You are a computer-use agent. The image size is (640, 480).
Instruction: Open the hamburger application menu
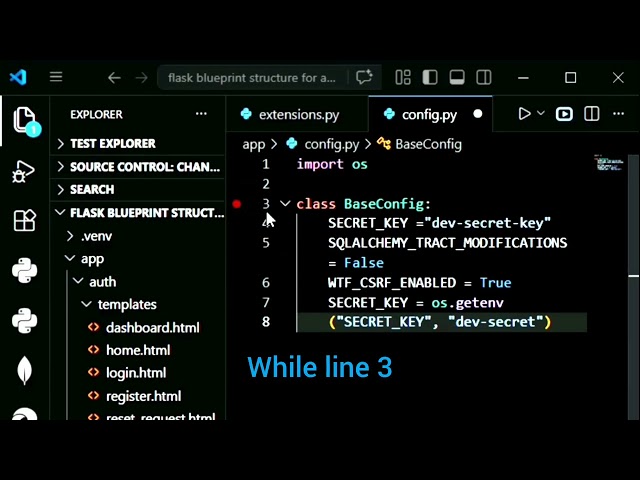click(56, 77)
